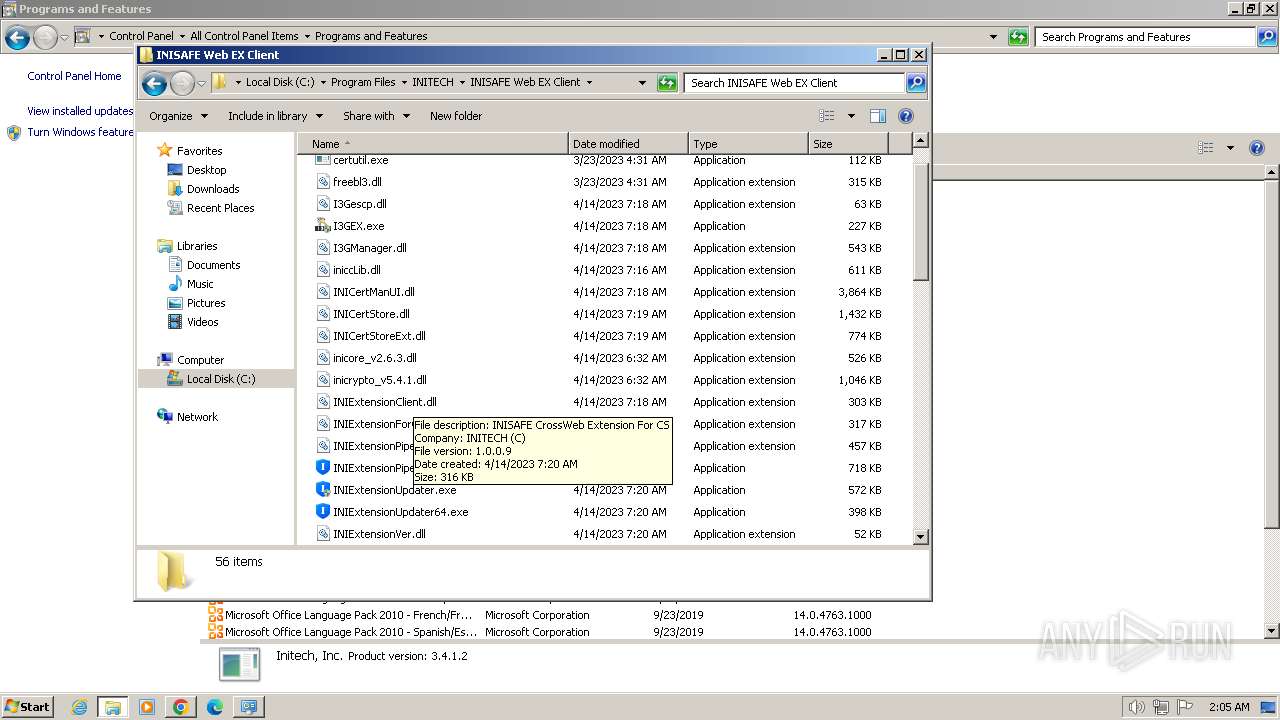Sort by Date modified column header

(628, 144)
